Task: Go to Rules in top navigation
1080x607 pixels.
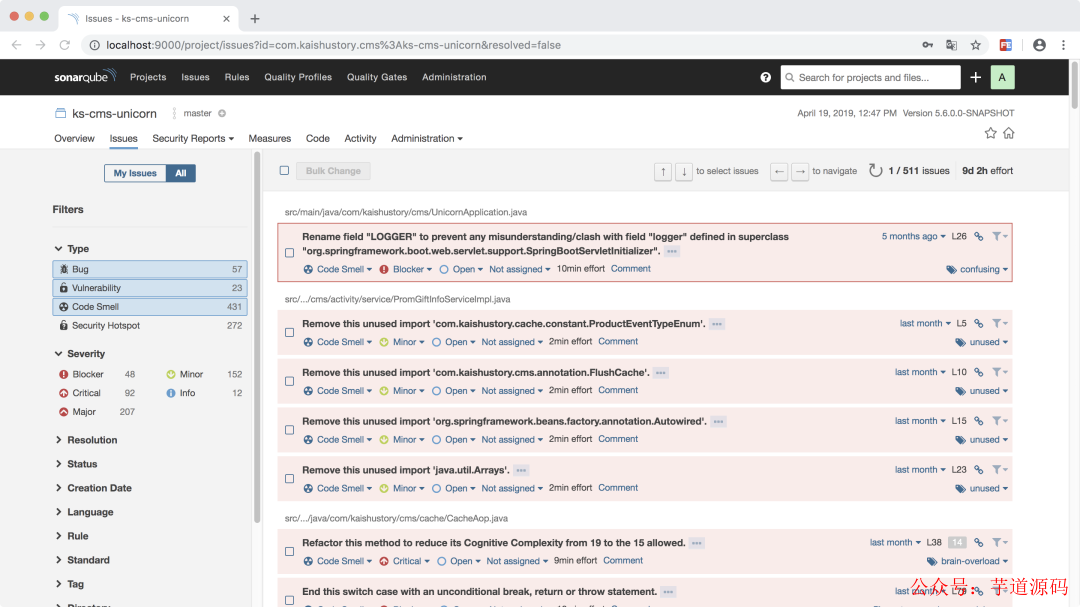Action: [x=237, y=77]
